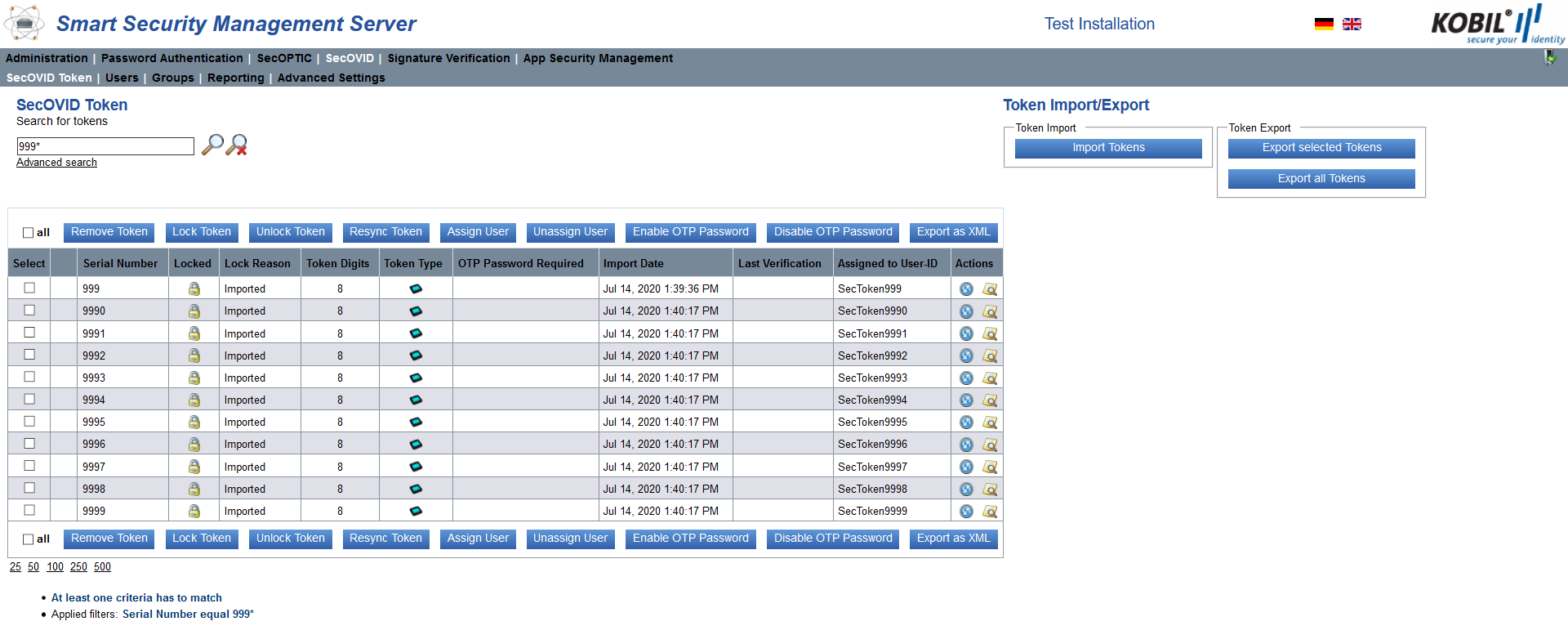Open the Users submenu

coord(122,78)
